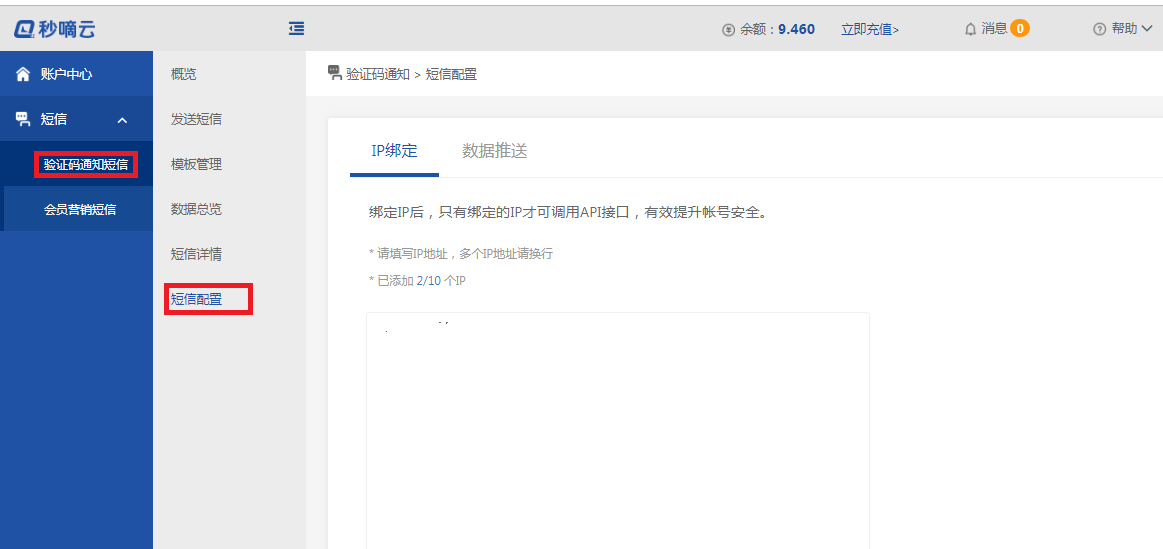Click the 秒嘀云 logo
The height and width of the screenshot is (549, 1163).
point(55,29)
